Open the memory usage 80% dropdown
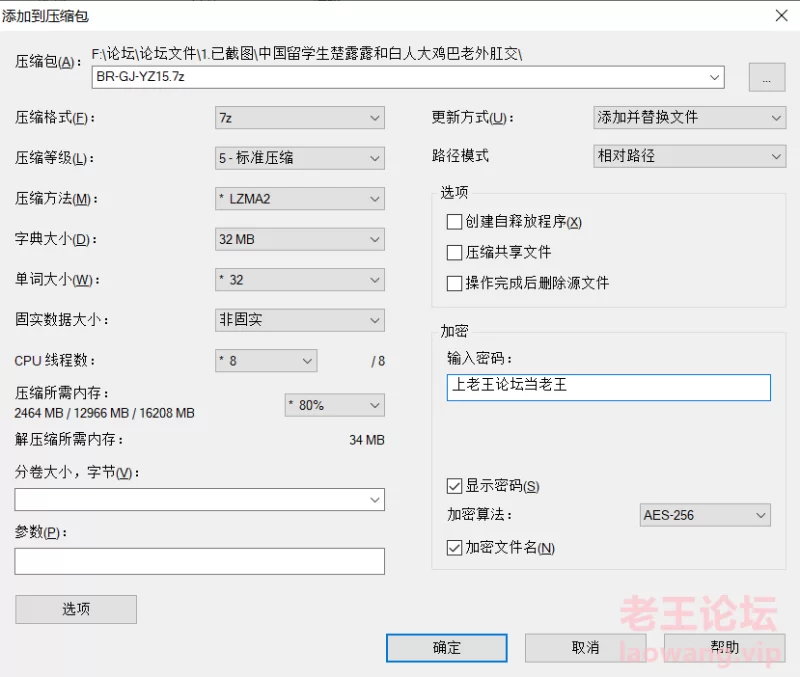The height and width of the screenshot is (677, 800). coord(334,406)
